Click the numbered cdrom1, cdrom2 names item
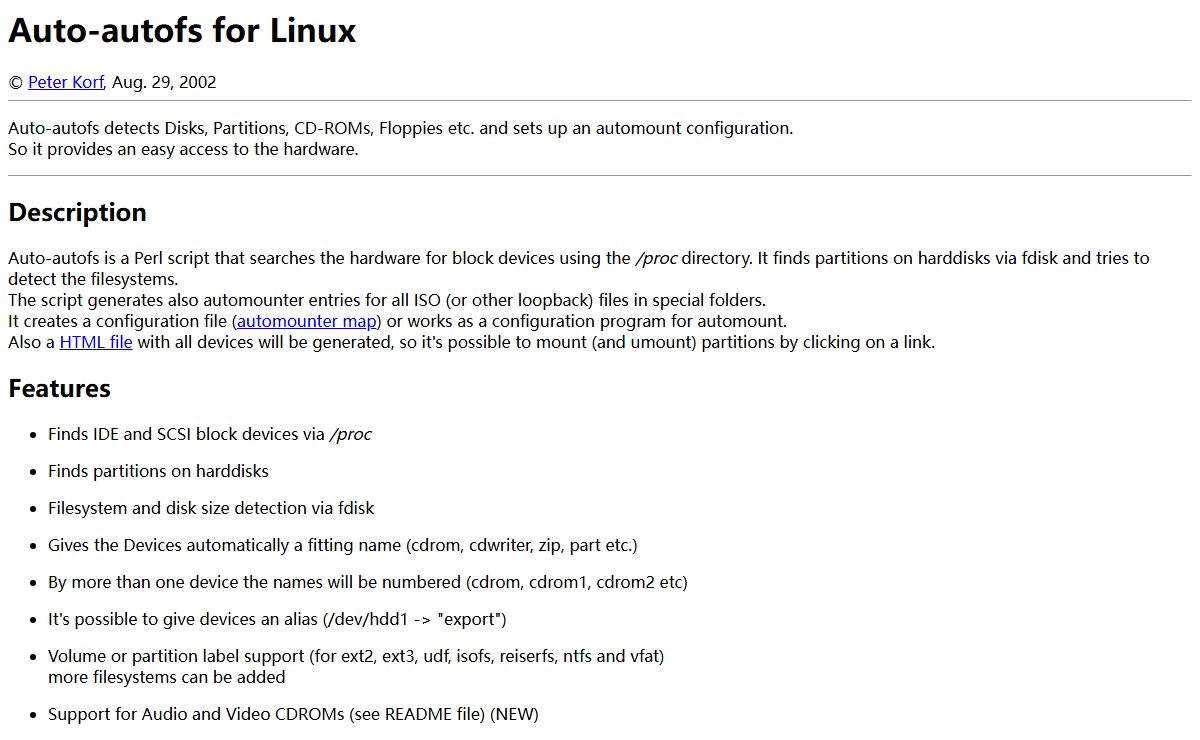1200x740 pixels. click(x=368, y=582)
